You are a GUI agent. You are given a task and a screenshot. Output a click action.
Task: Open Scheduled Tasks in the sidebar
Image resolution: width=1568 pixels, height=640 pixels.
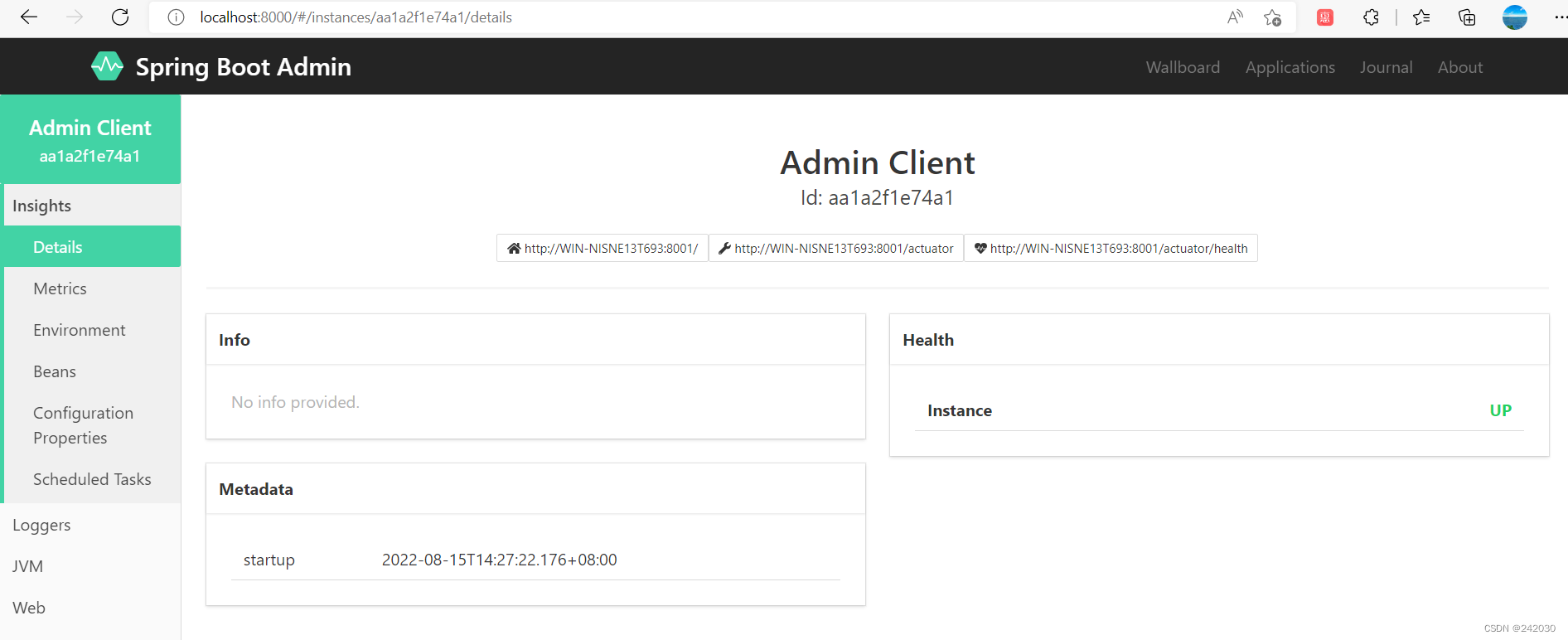92,479
